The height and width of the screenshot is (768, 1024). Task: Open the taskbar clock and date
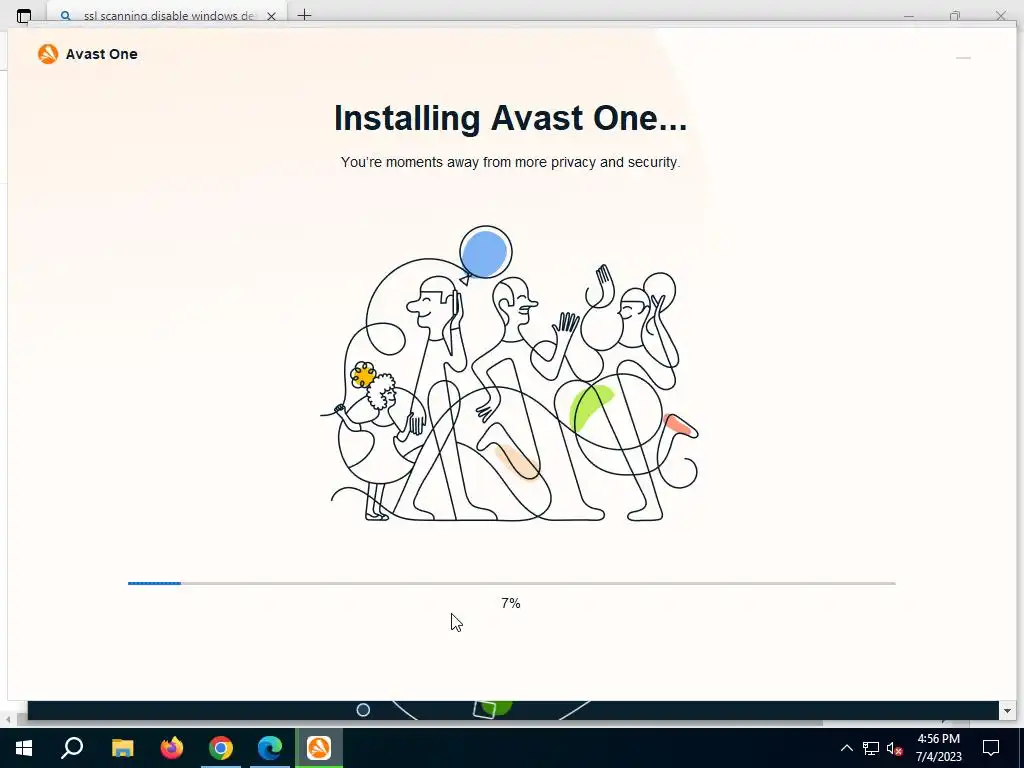coord(938,748)
